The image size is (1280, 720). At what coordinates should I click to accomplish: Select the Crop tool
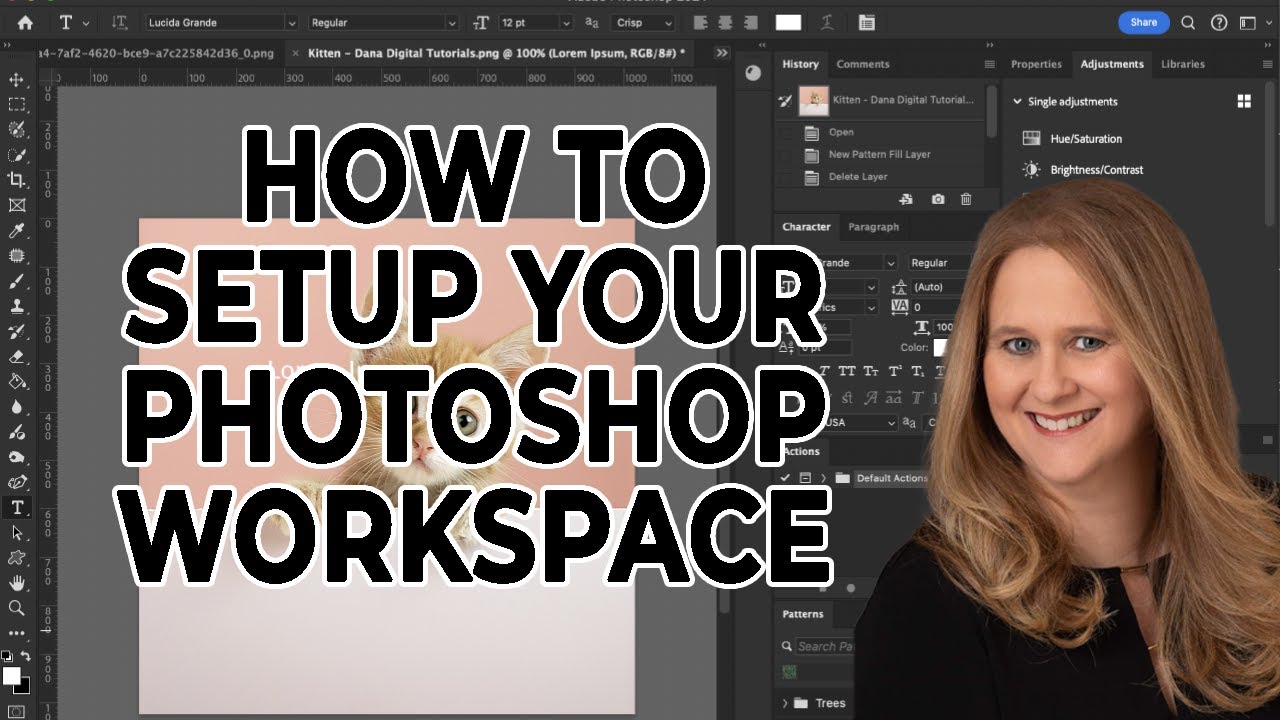point(16,180)
